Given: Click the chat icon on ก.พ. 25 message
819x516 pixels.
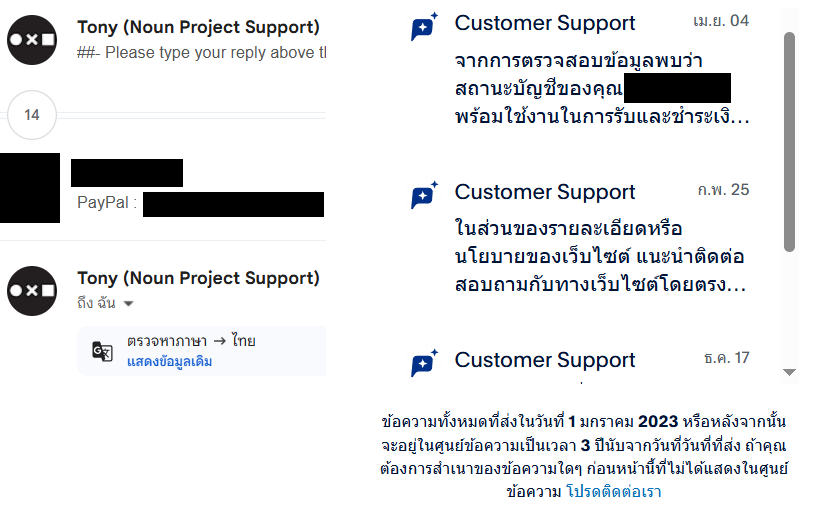Looking at the screenshot, I should [424, 195].
